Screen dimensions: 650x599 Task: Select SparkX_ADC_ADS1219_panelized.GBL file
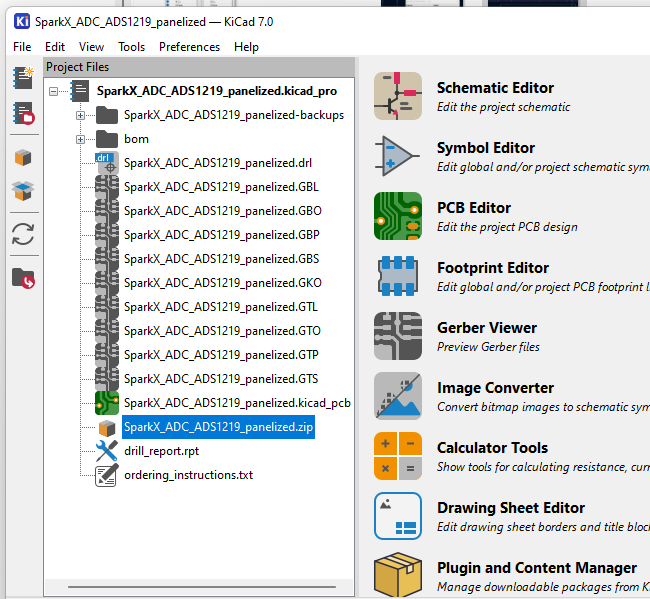(x=221, y=187)
